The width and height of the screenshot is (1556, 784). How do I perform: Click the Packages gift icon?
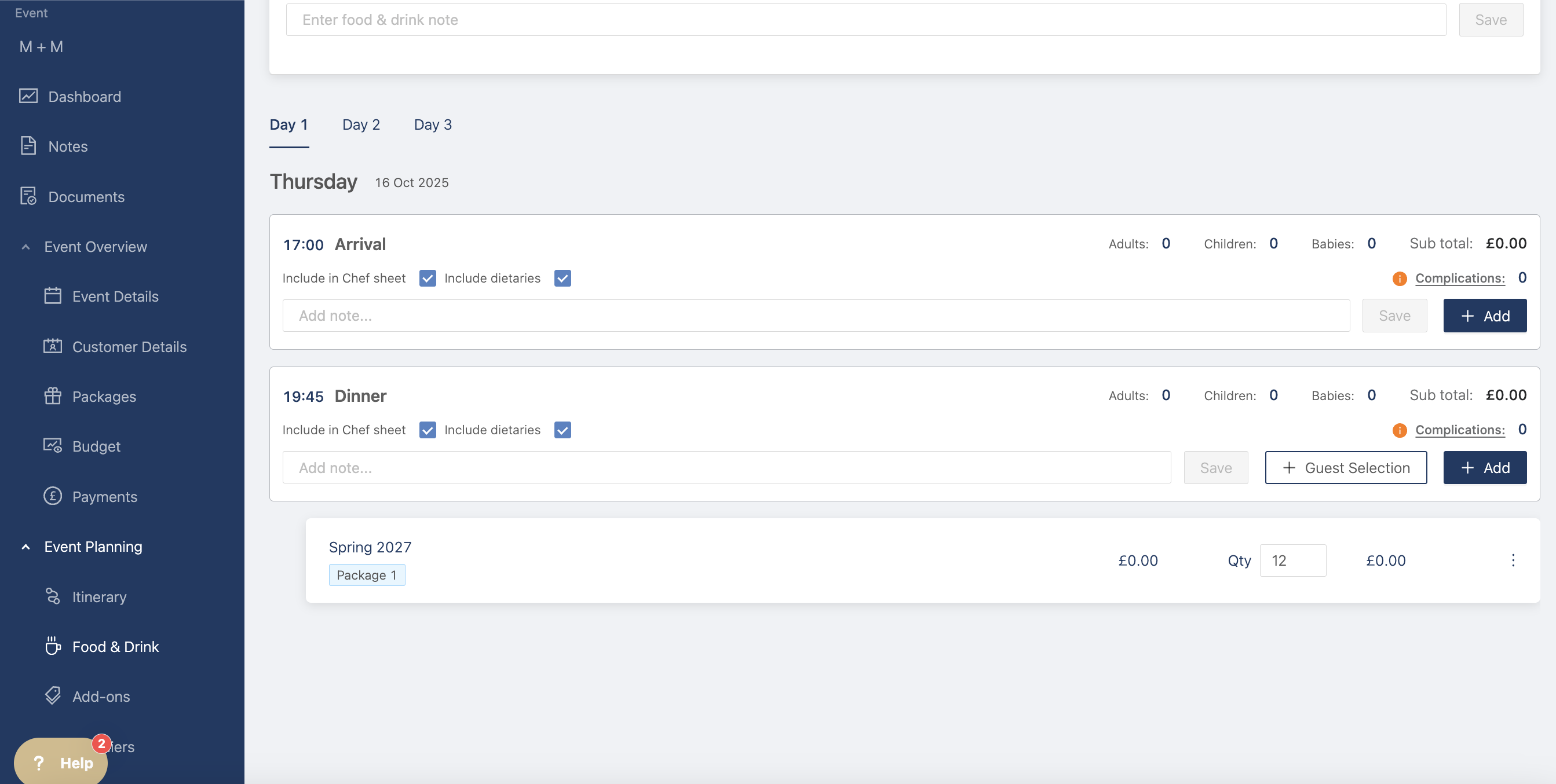point(53,396)
